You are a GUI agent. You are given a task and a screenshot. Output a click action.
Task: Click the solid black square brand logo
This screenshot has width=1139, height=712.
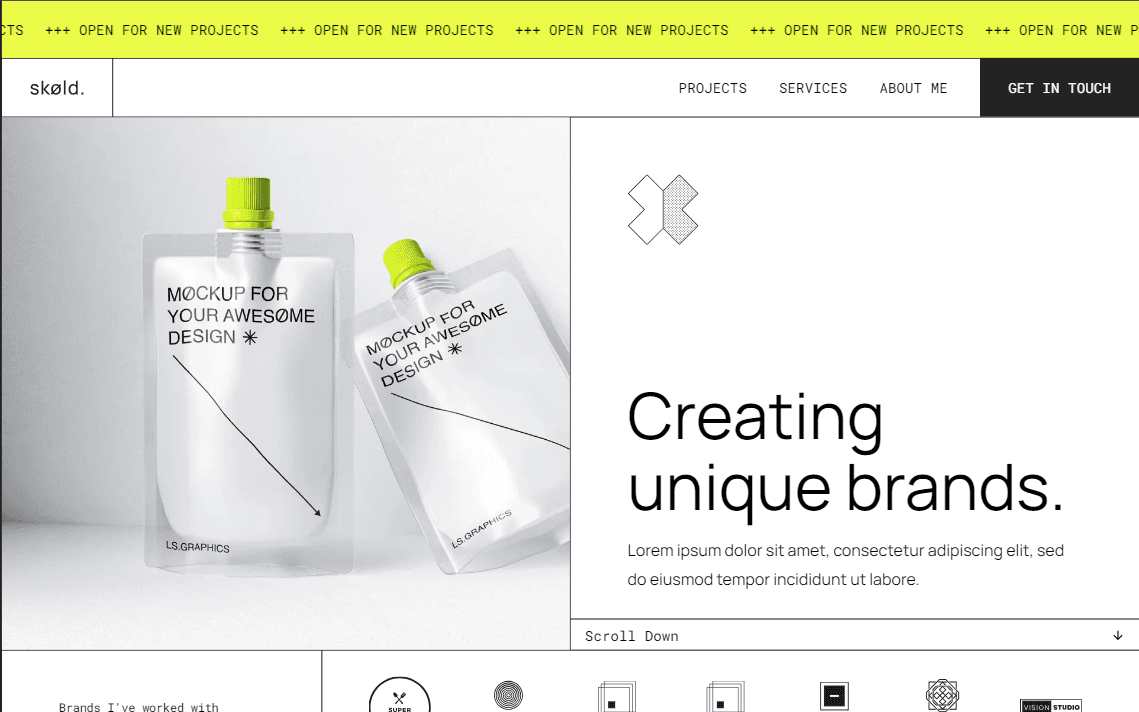click(x=834, y=696)
